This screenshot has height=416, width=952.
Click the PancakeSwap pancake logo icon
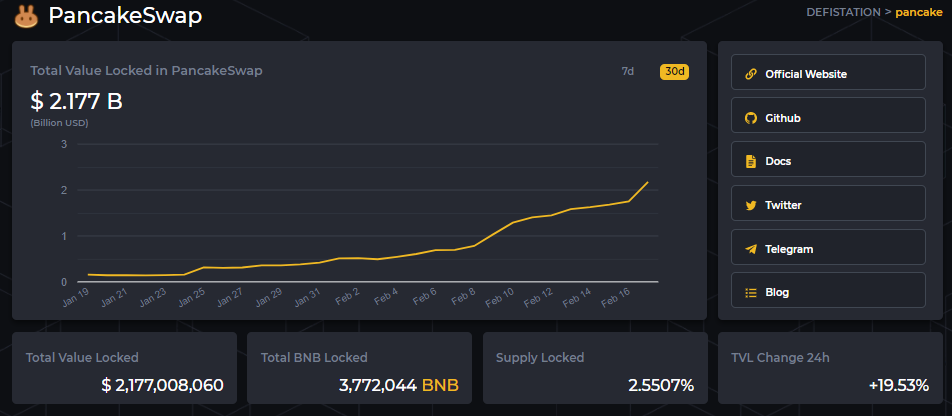click(x=27, y=16)
